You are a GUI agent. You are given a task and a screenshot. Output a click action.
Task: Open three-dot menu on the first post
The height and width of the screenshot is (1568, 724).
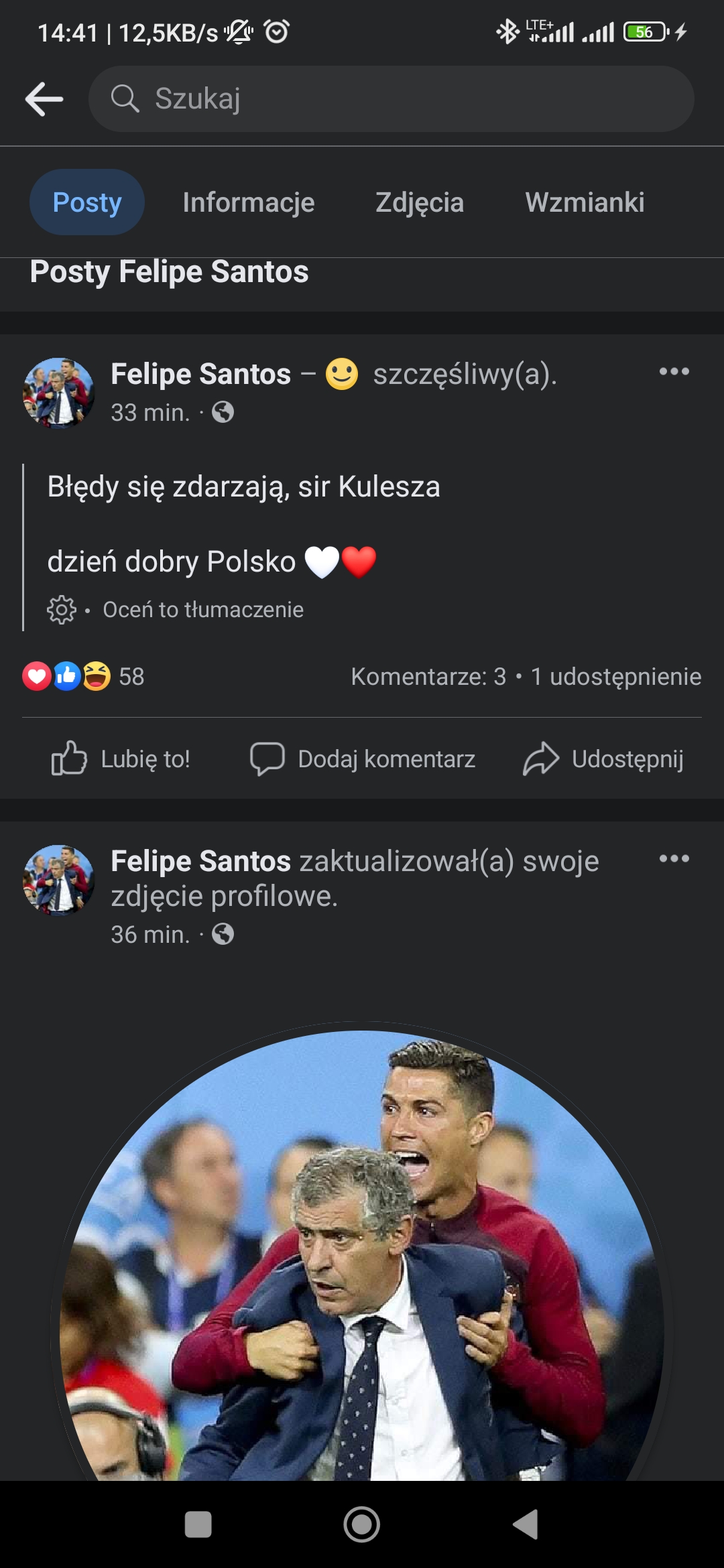tap(674, 371)
